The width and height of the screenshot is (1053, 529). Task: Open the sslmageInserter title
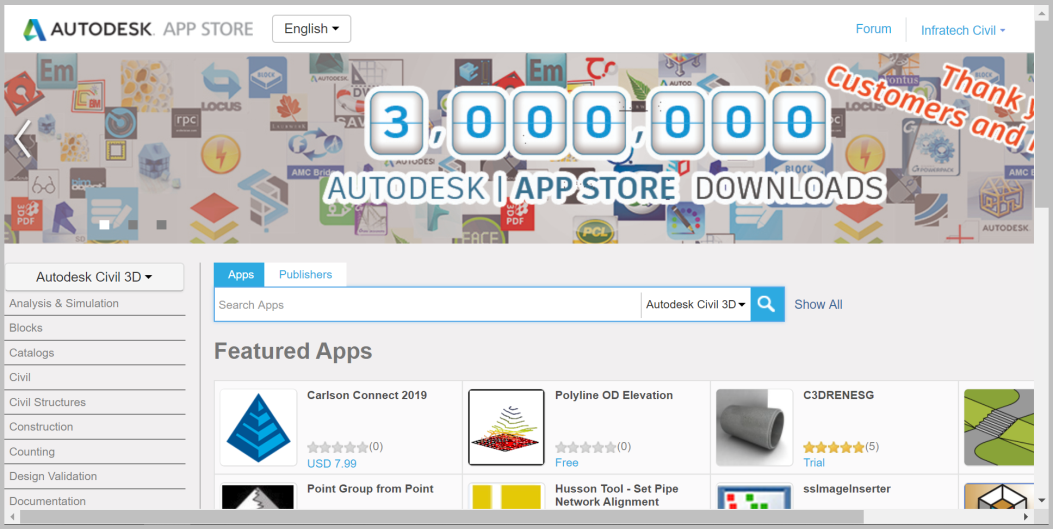coord(847,489)
